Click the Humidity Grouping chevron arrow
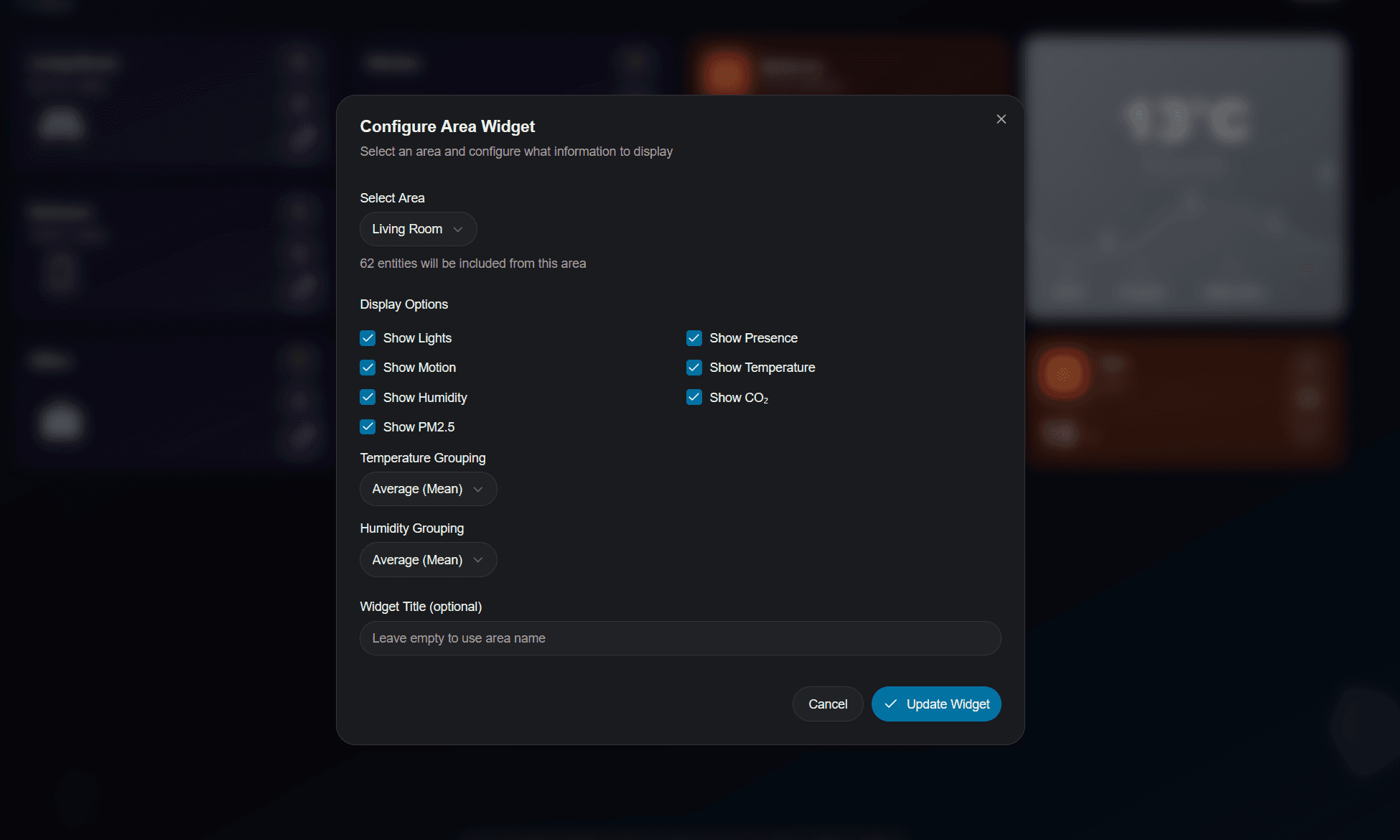This screenshot has height=840, width=1400. click(x=478, y=560)
